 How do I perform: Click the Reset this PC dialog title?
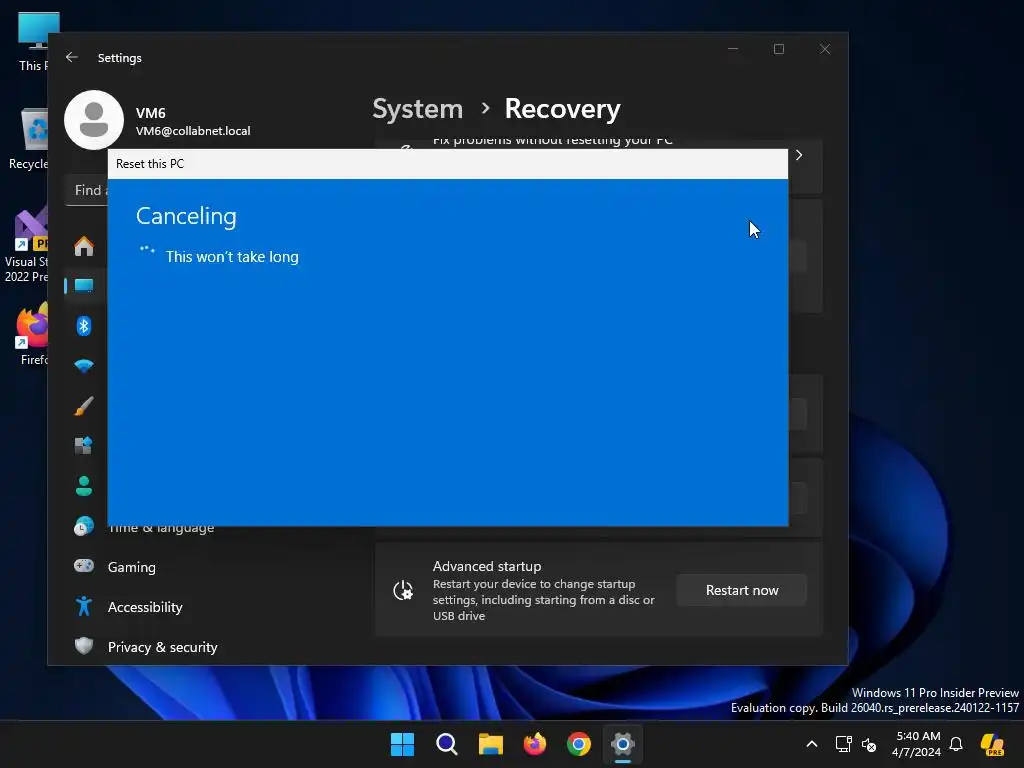(x=150, y=164)
